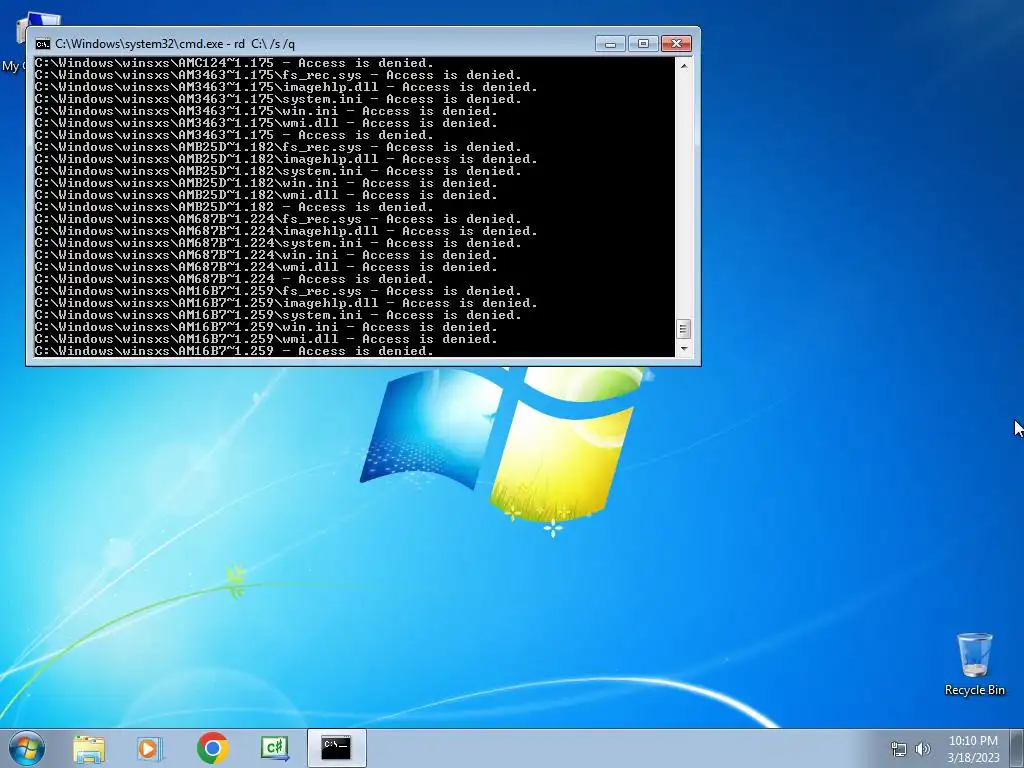Click the cmd.exe title bar text
This screenshot has width=1024, height=768.
click(175, 44)
